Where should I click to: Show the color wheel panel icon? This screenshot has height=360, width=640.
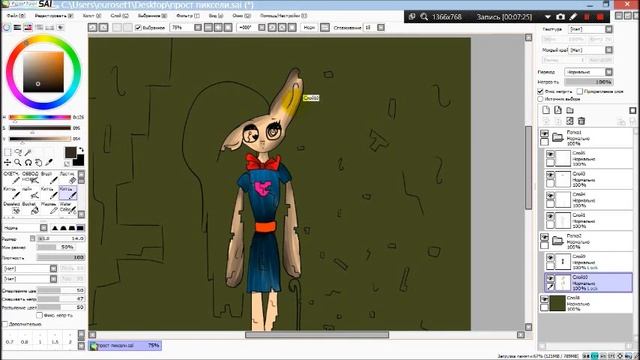click(7, 27)
